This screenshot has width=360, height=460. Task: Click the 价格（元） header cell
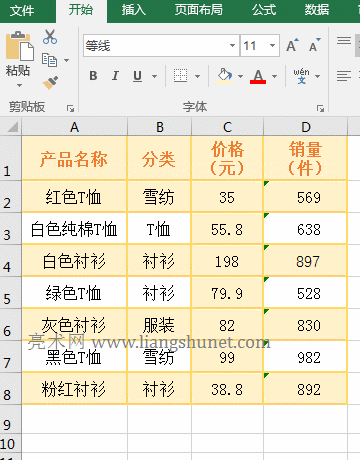tap(227, 158)
